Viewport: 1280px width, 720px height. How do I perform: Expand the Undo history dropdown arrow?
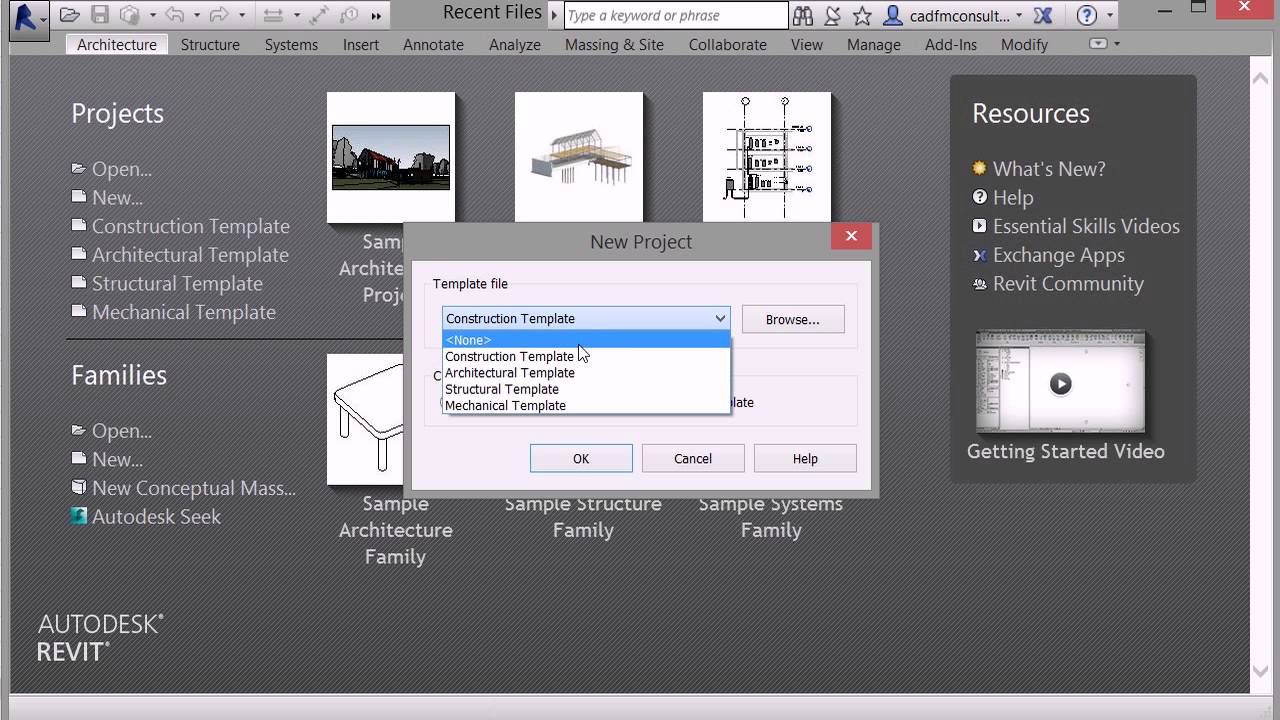196,16
